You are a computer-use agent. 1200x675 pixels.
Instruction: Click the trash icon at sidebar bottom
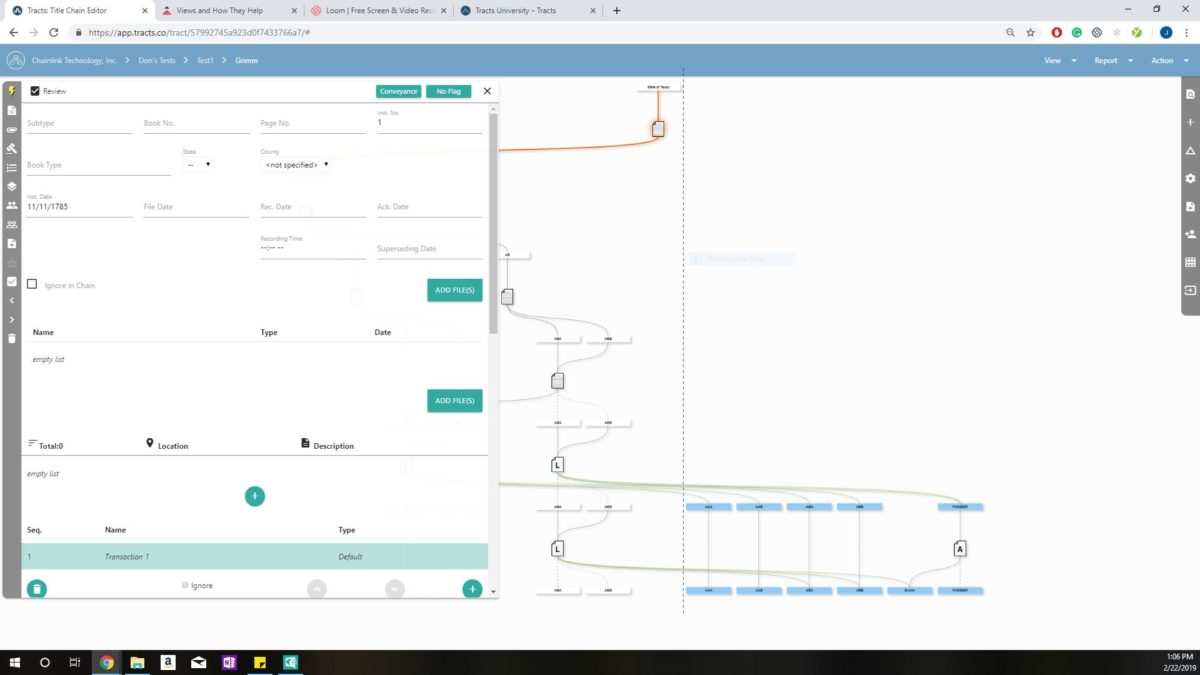point(11,338)
